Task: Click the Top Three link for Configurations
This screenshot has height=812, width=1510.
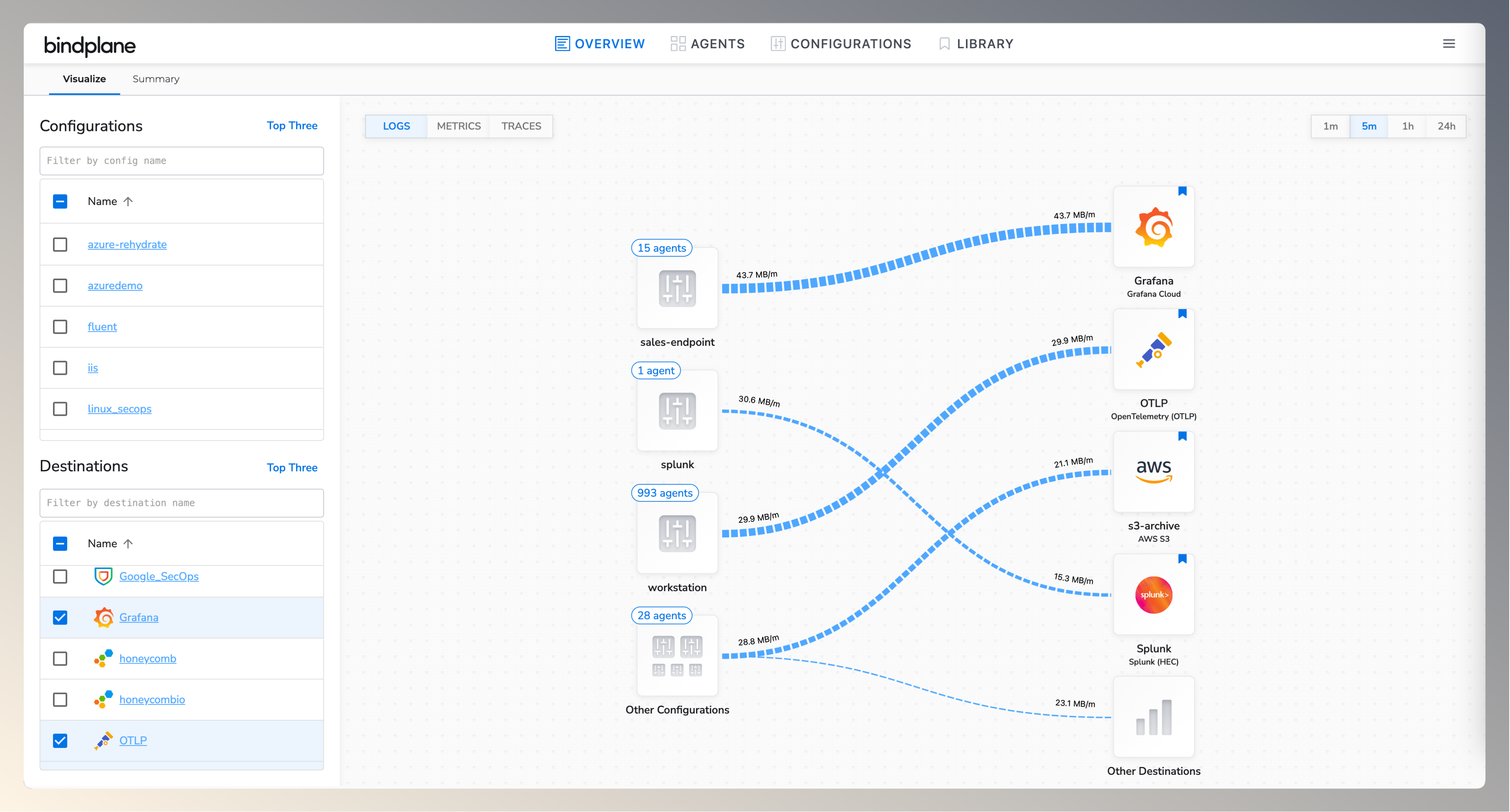Action: click(x=292, y=125)
